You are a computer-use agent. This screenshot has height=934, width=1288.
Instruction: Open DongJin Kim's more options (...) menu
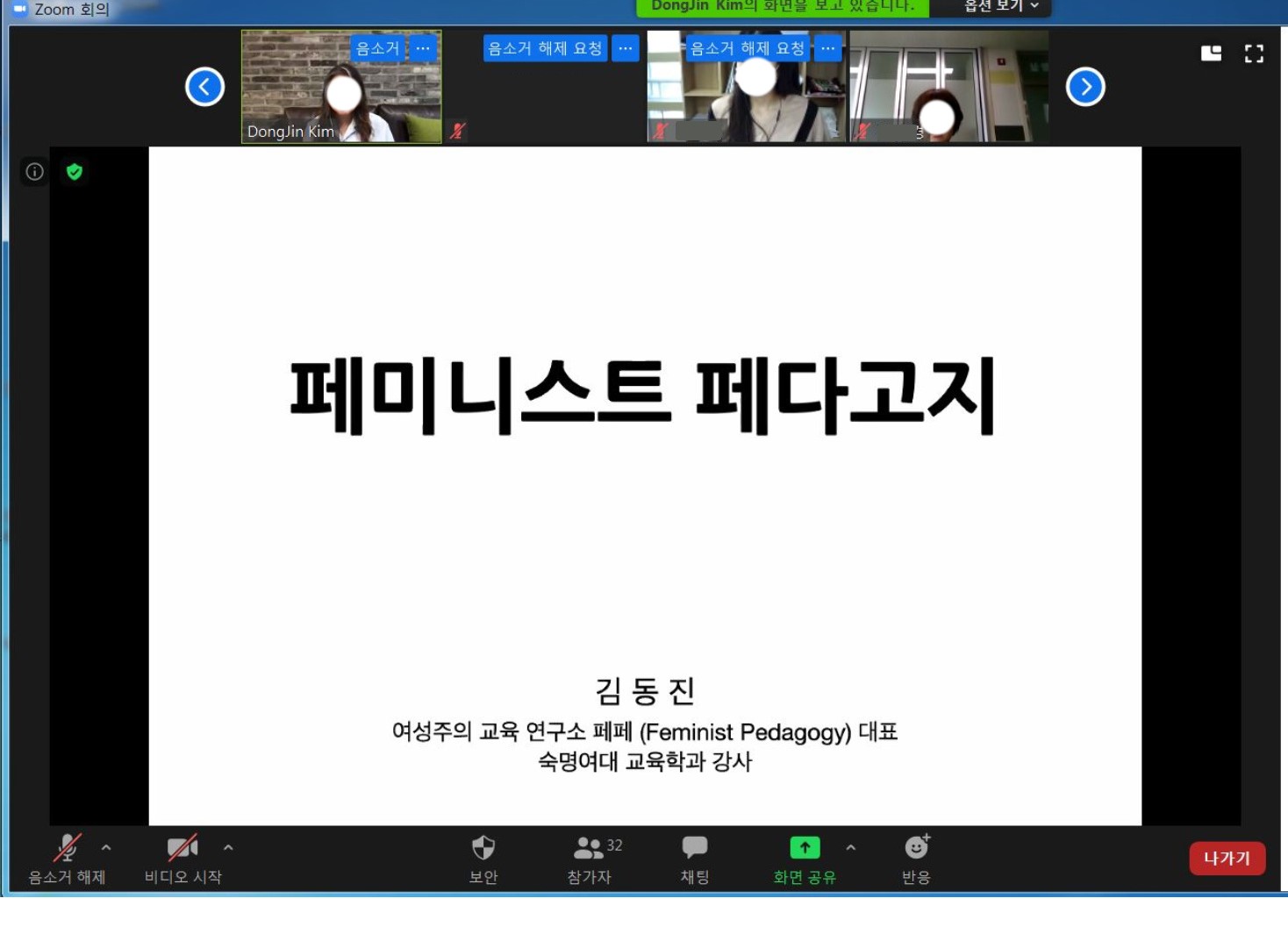pos(423,49)
